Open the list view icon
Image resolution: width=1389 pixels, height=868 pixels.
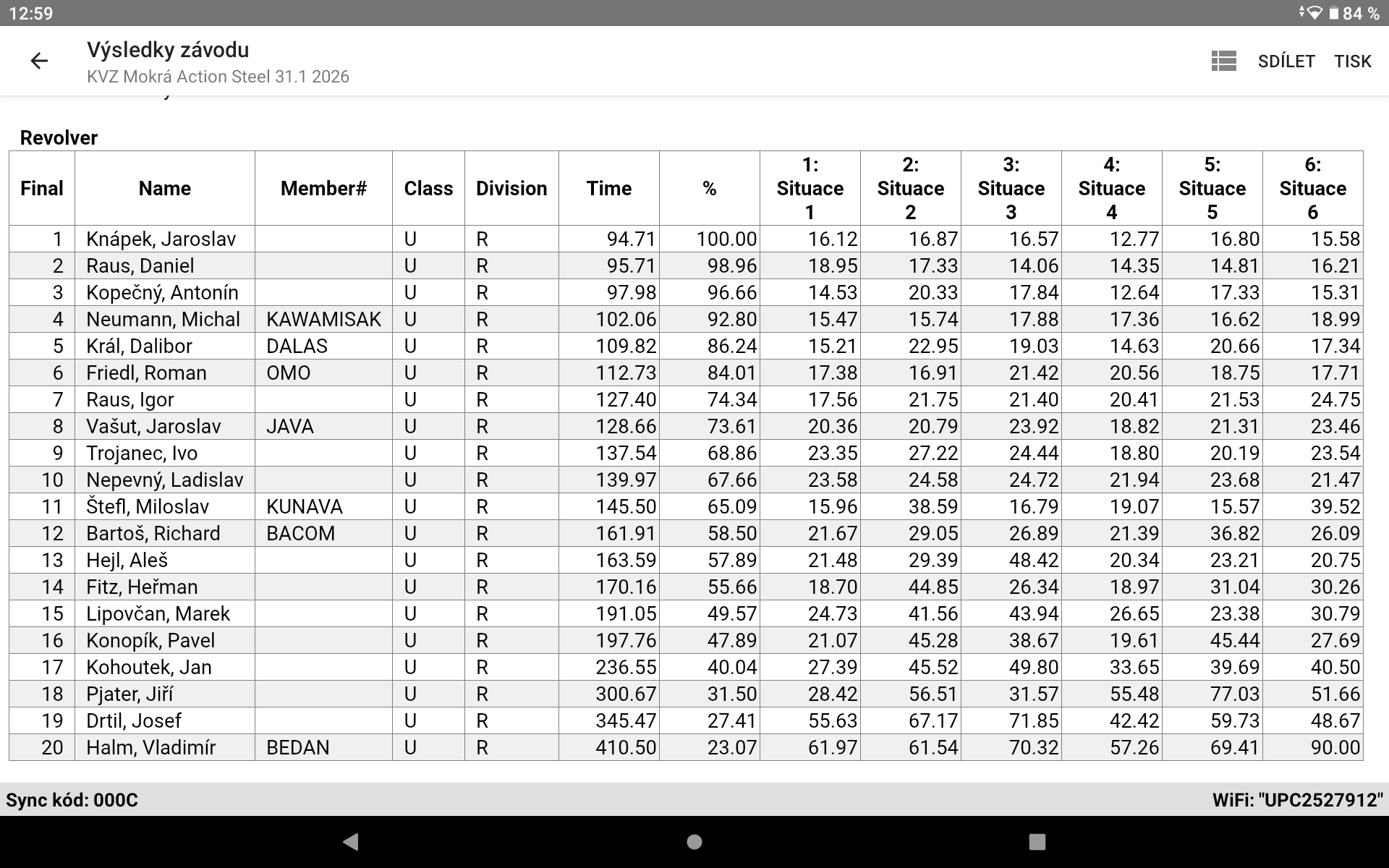[x=1223, y=61]
